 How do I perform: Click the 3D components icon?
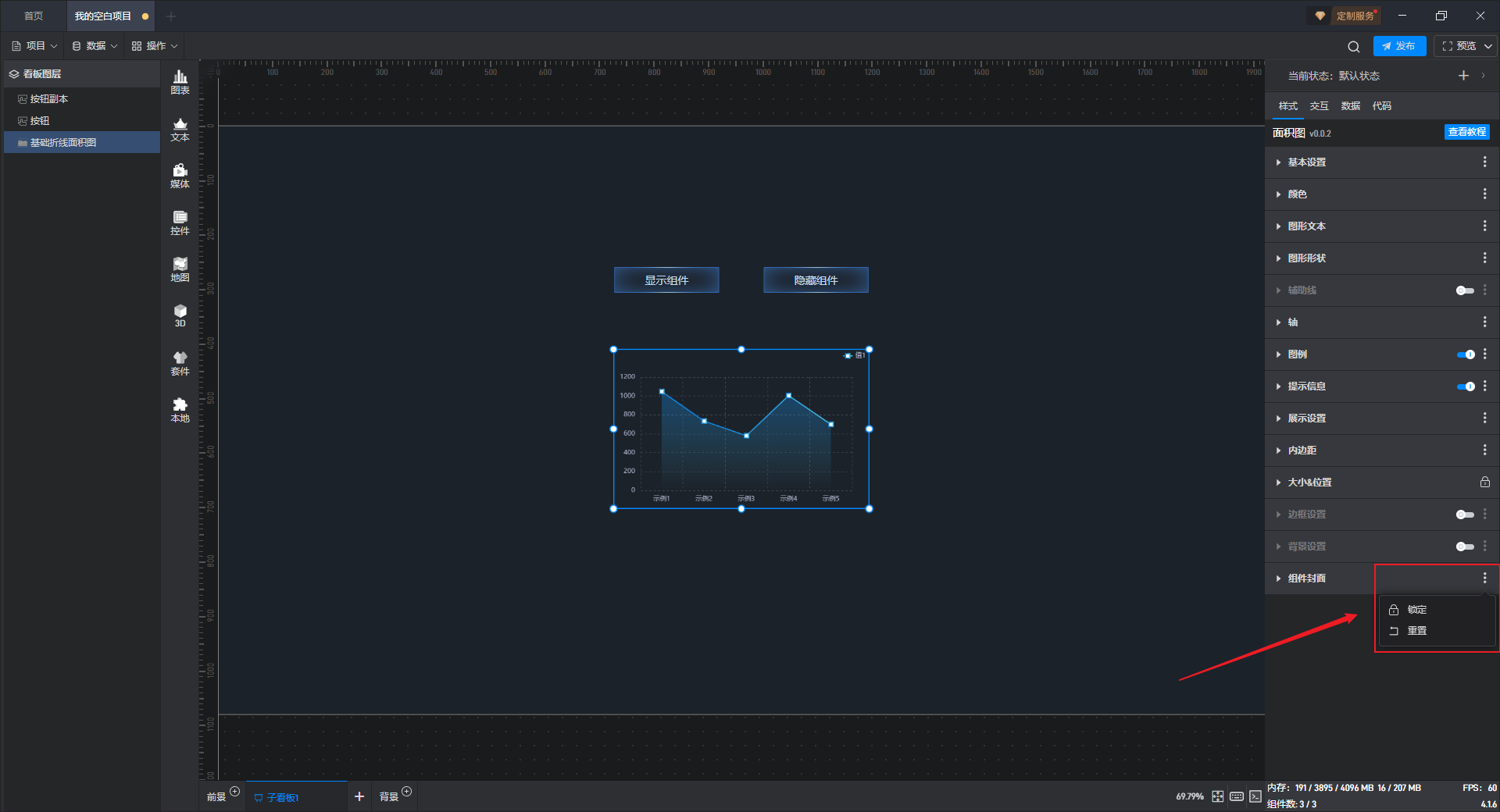[180, 315]
